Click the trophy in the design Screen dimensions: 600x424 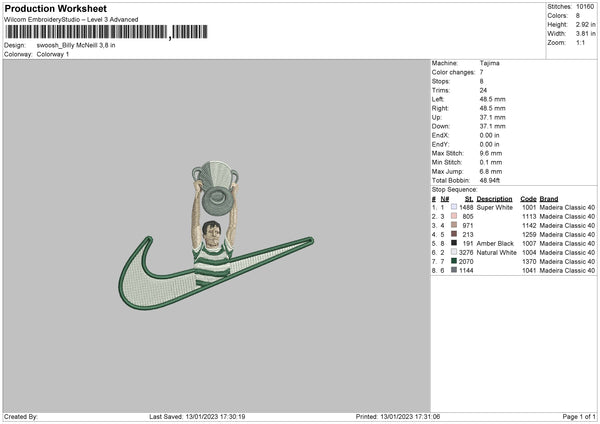pyautogui.click(x=215, y=188)
